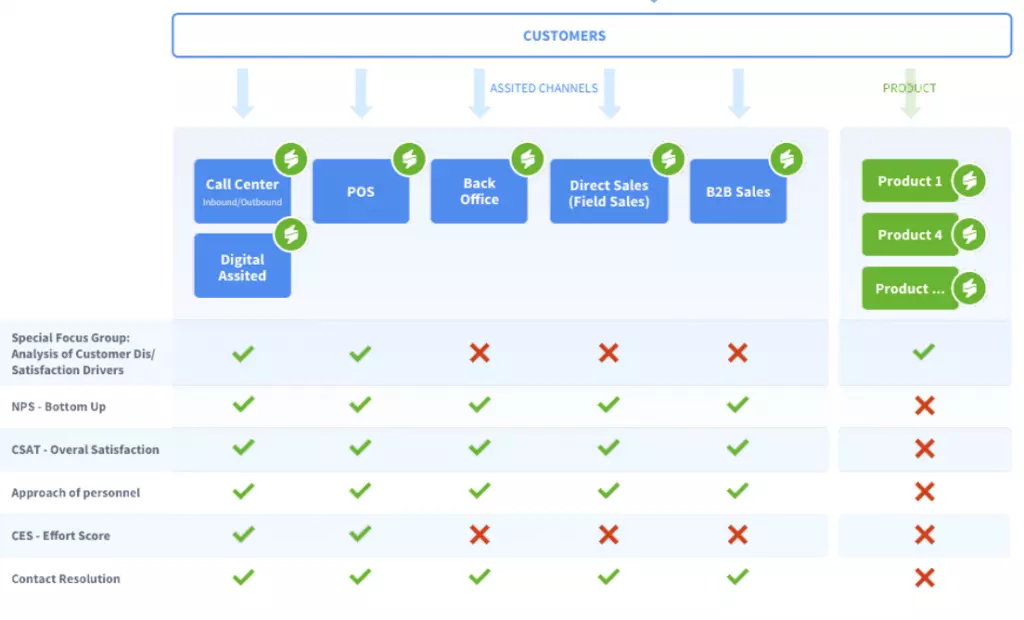Image resolution: width=1024 pixels, height=620 pixels.
Task: Click the green badge on Digital Assited
Action: 291,235
